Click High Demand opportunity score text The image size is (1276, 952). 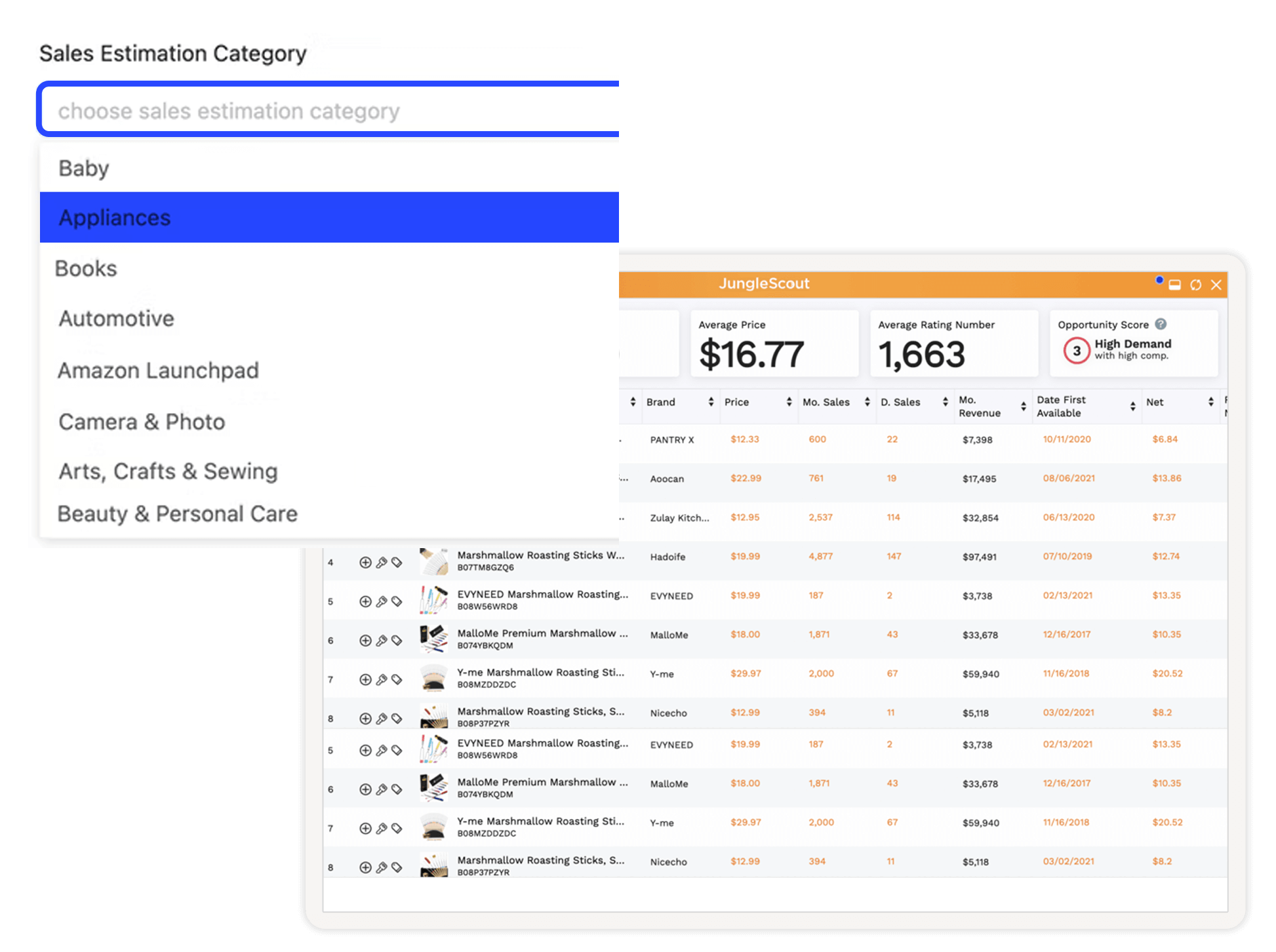(1132, 344)
